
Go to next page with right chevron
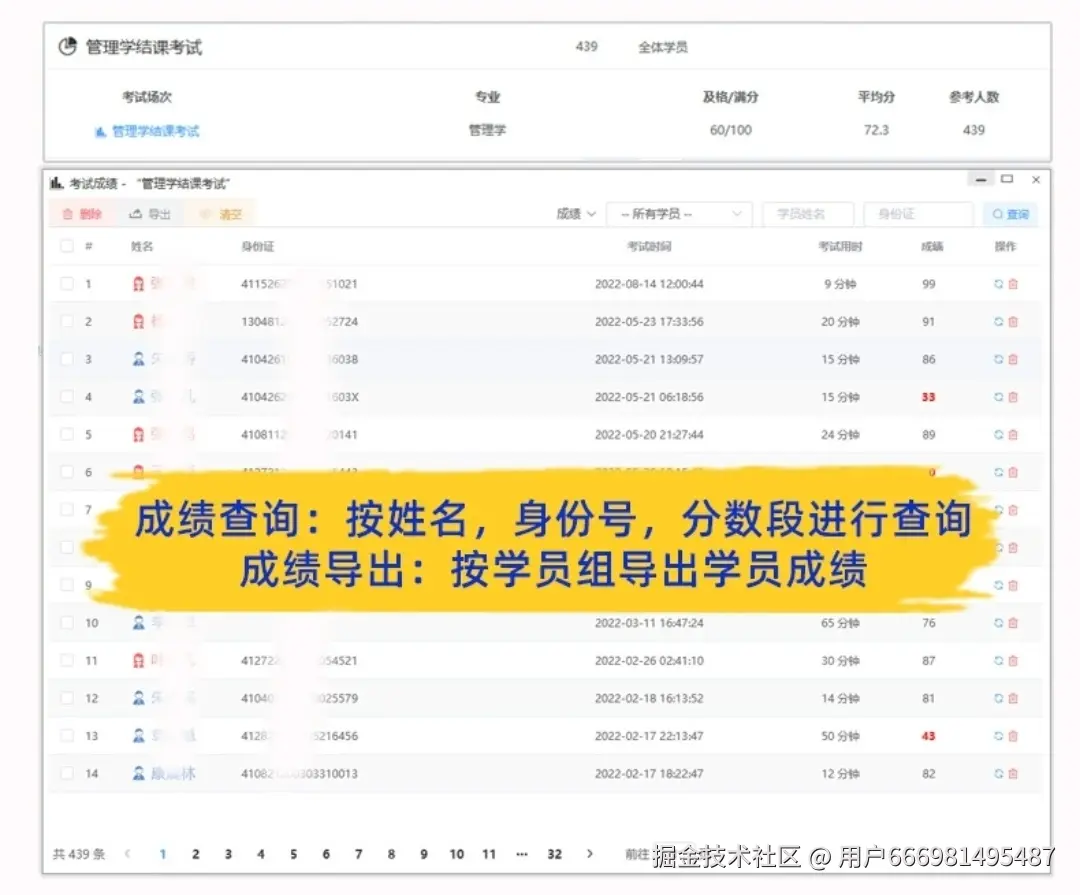(x=590, y=854)
